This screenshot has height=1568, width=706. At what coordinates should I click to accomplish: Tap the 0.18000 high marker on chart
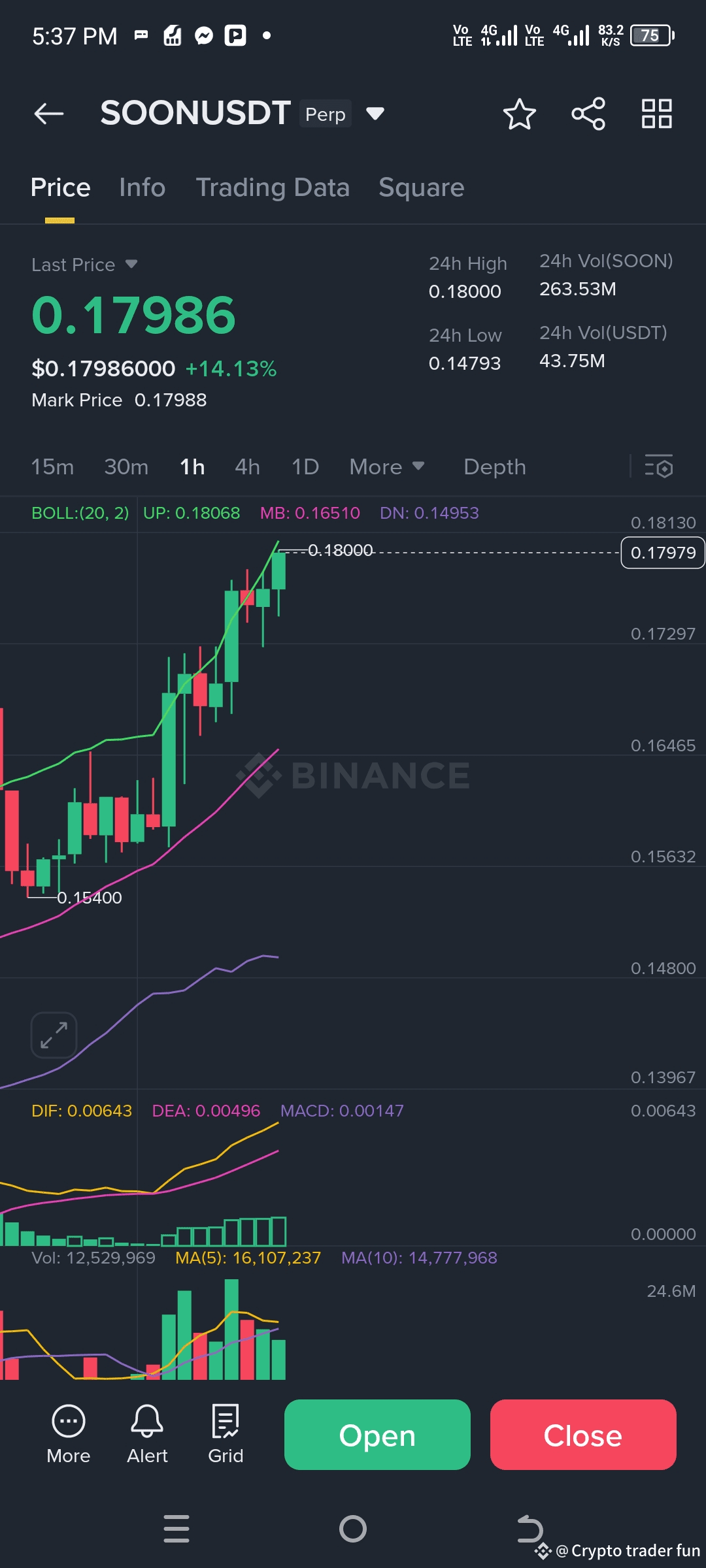click(341, 550)
